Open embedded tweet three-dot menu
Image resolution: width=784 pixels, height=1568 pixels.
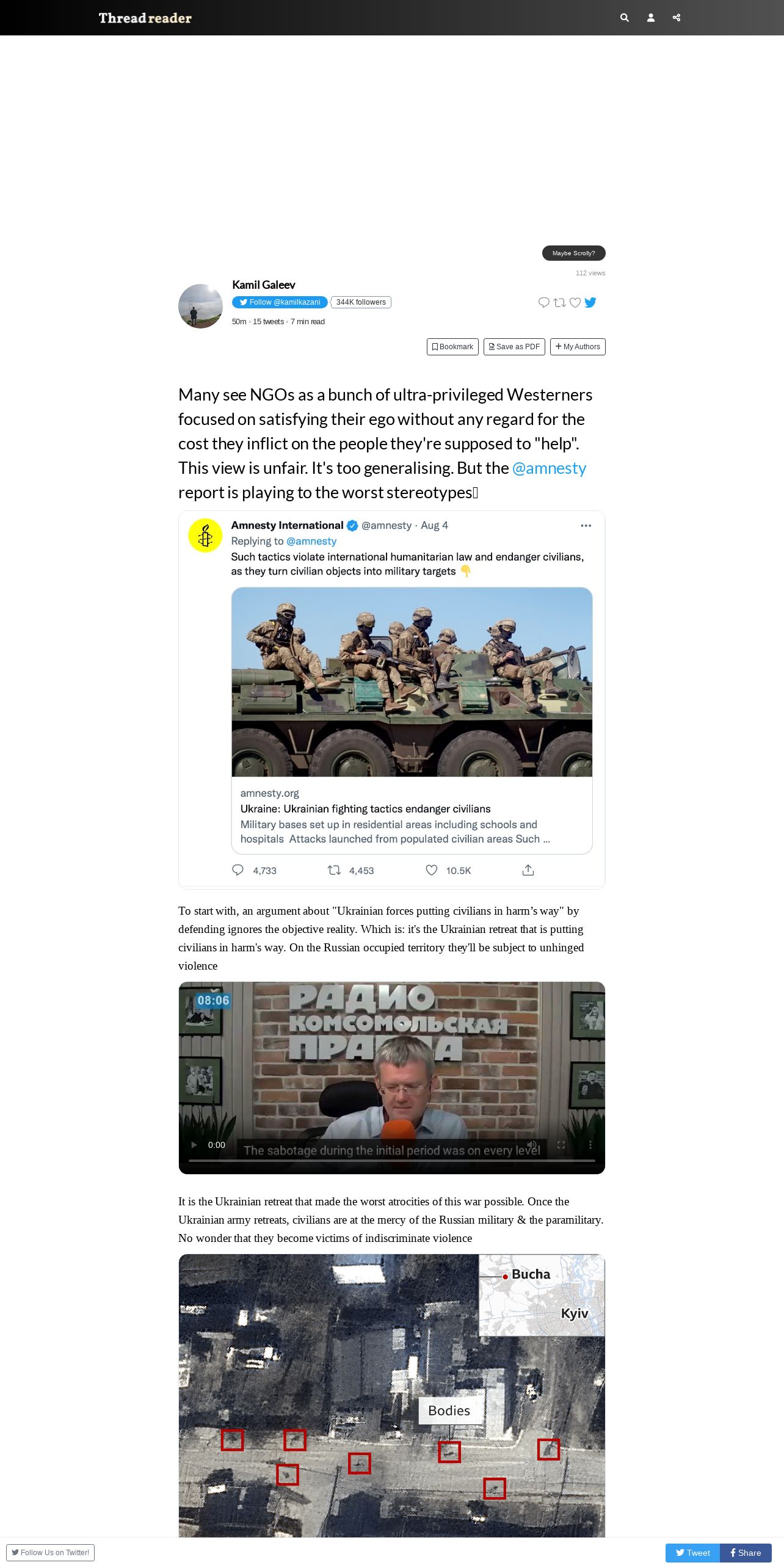[586, 526]
